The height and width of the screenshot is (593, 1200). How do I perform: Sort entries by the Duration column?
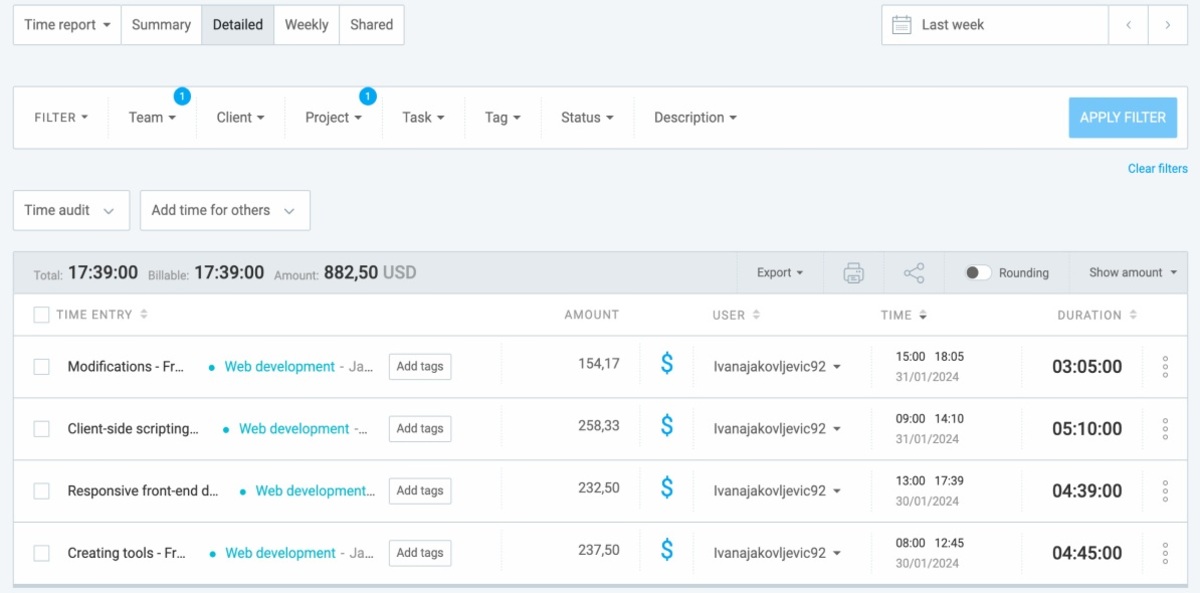1096,314
